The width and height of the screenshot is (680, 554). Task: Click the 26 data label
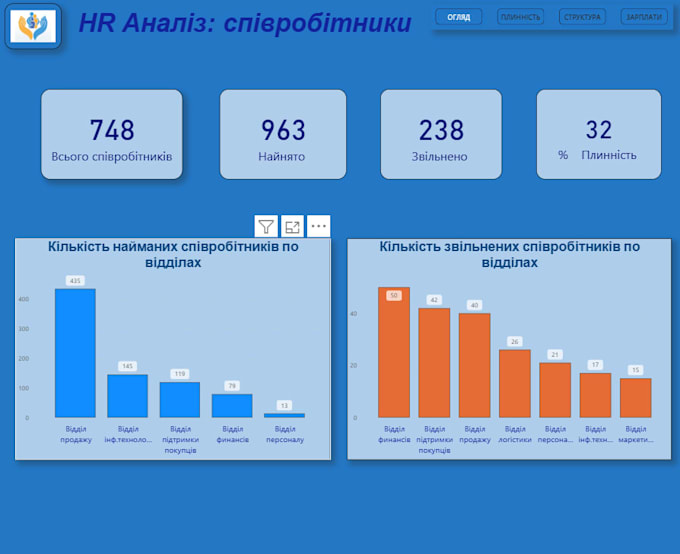coord(515,341)
